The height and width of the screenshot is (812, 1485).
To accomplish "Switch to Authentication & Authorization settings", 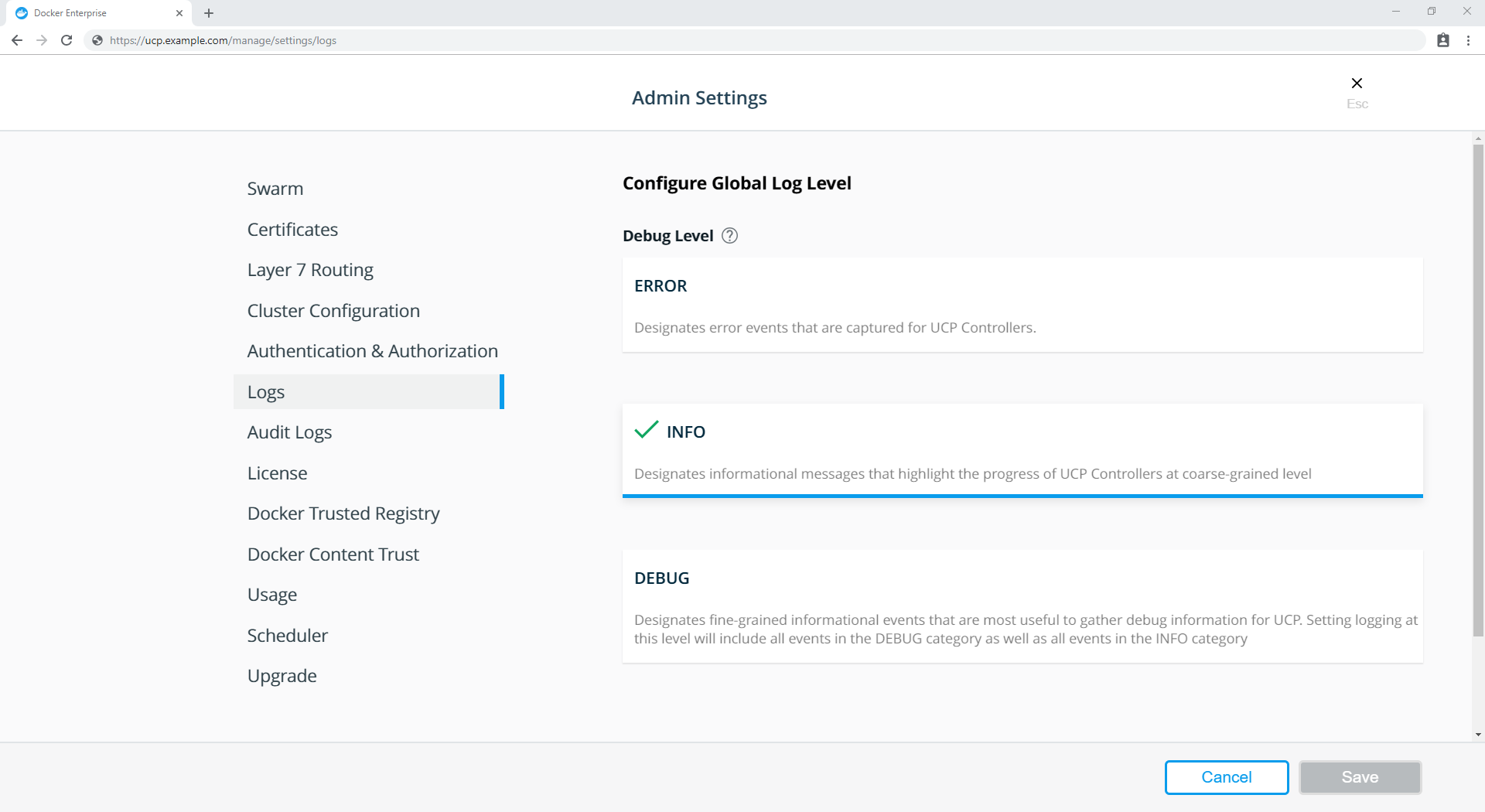I will (372, 351).
